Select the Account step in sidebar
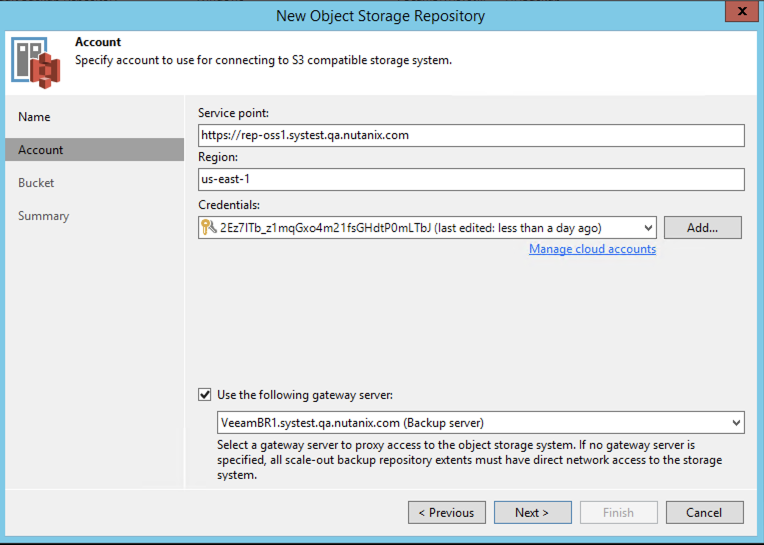 (x=41, y=150)
